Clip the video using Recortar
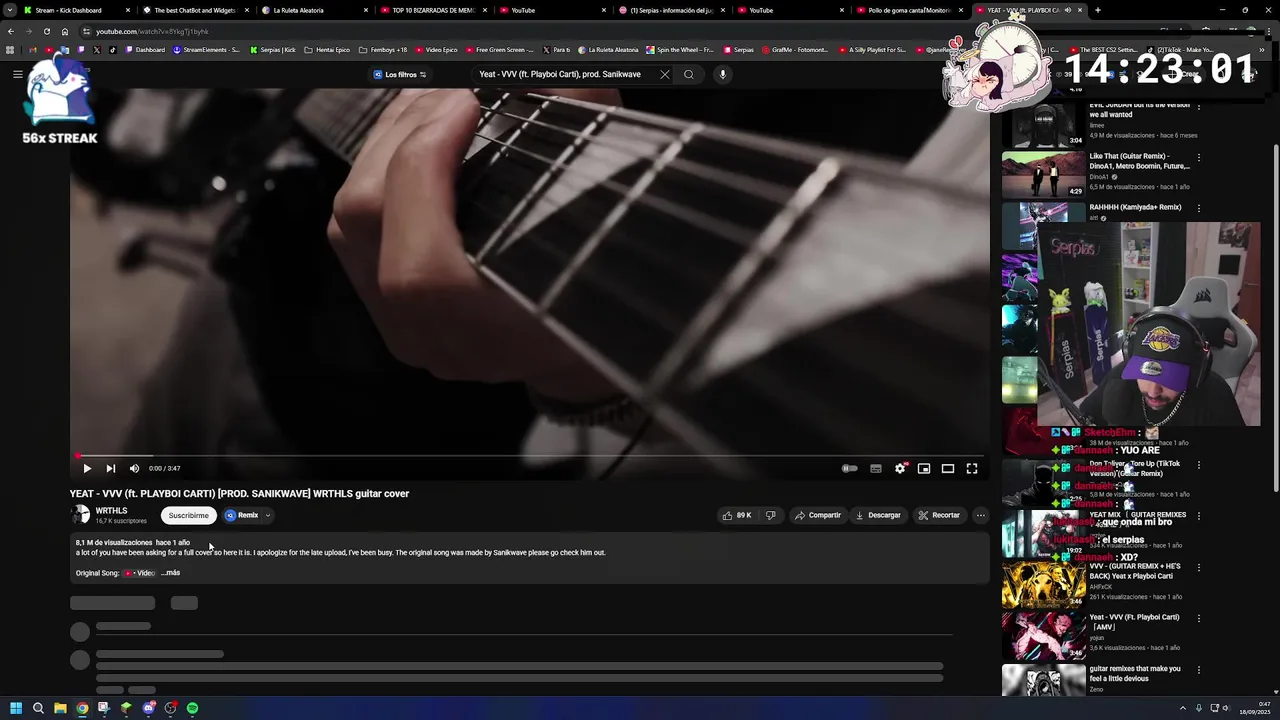This screenshot has height=720, width=1280. [939, 515]
